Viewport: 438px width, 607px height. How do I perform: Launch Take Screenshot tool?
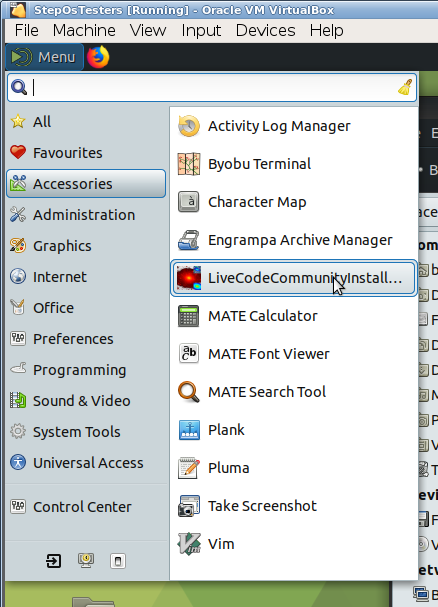click(294, 506)
